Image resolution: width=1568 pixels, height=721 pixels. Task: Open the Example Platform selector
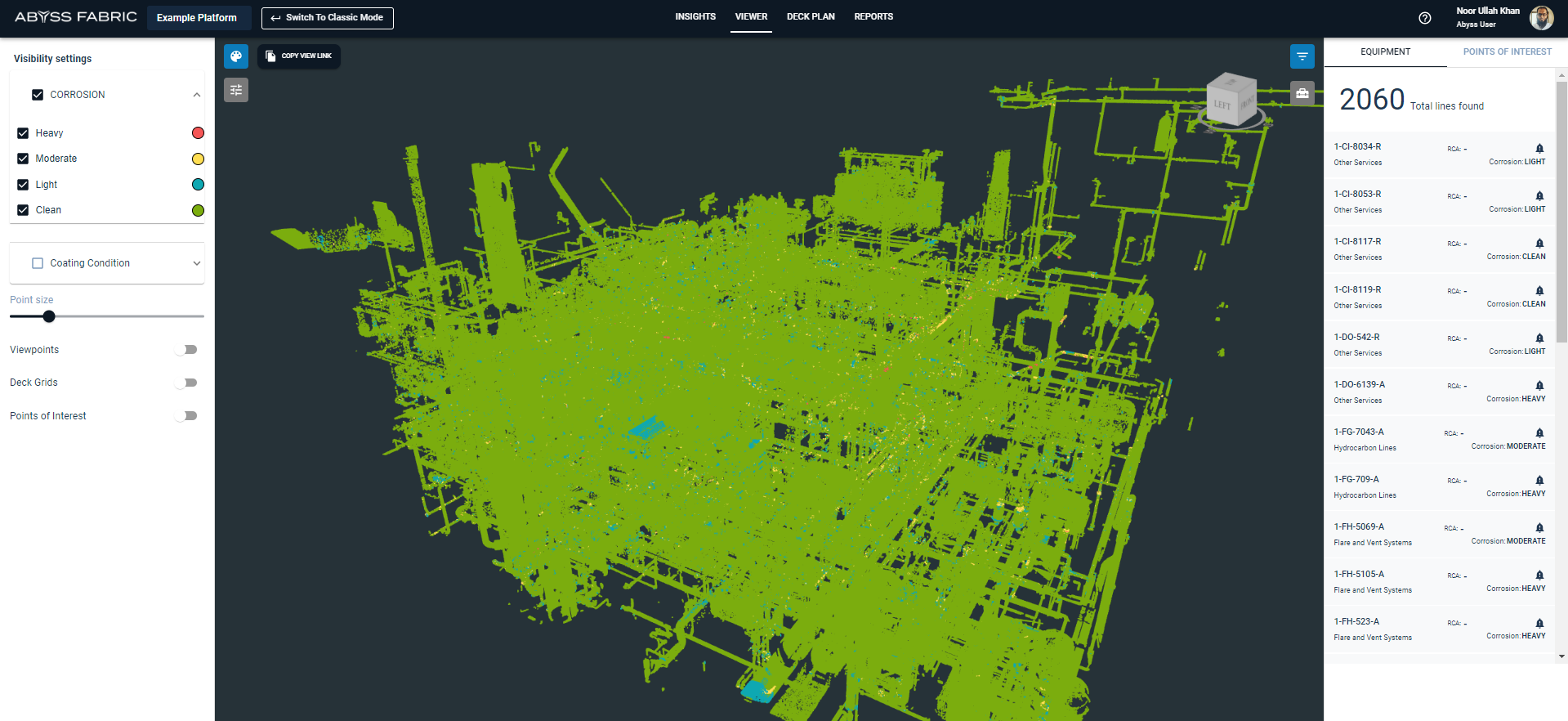click(x=197, y=18)
